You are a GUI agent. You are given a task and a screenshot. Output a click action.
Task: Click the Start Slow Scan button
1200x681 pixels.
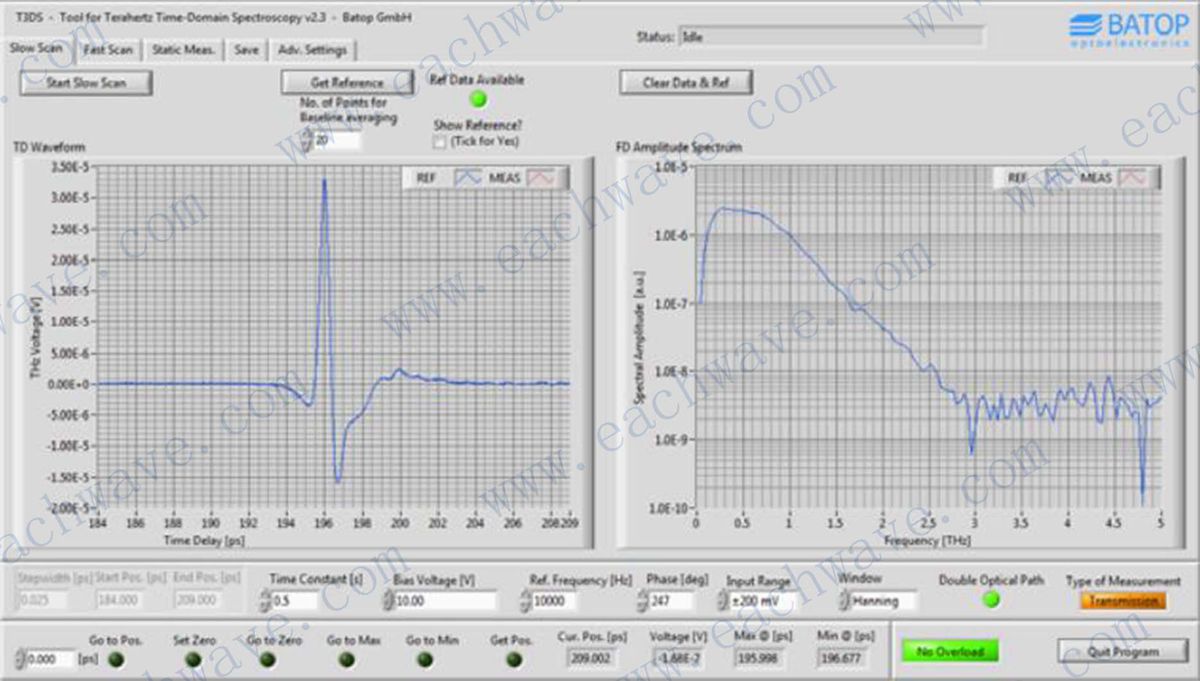86,83
